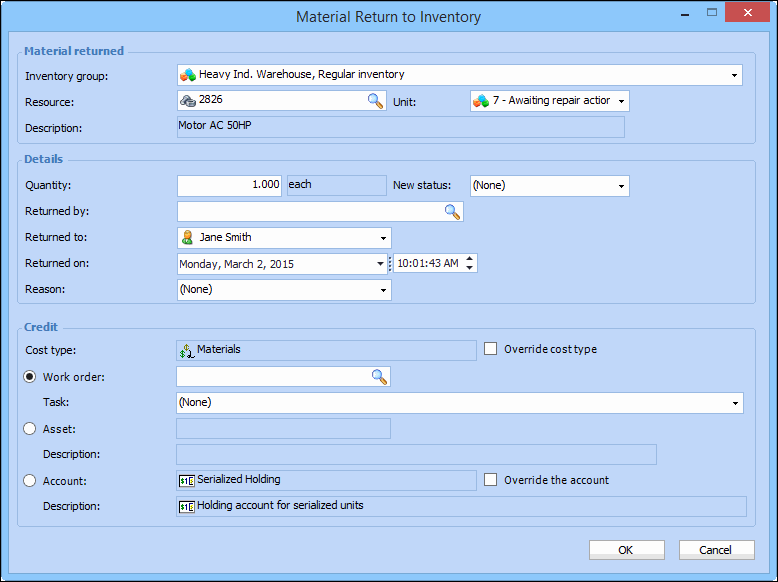
Task: Open the Inventory group dropdown
Action: pyautogui.click(x=735, y=75)
